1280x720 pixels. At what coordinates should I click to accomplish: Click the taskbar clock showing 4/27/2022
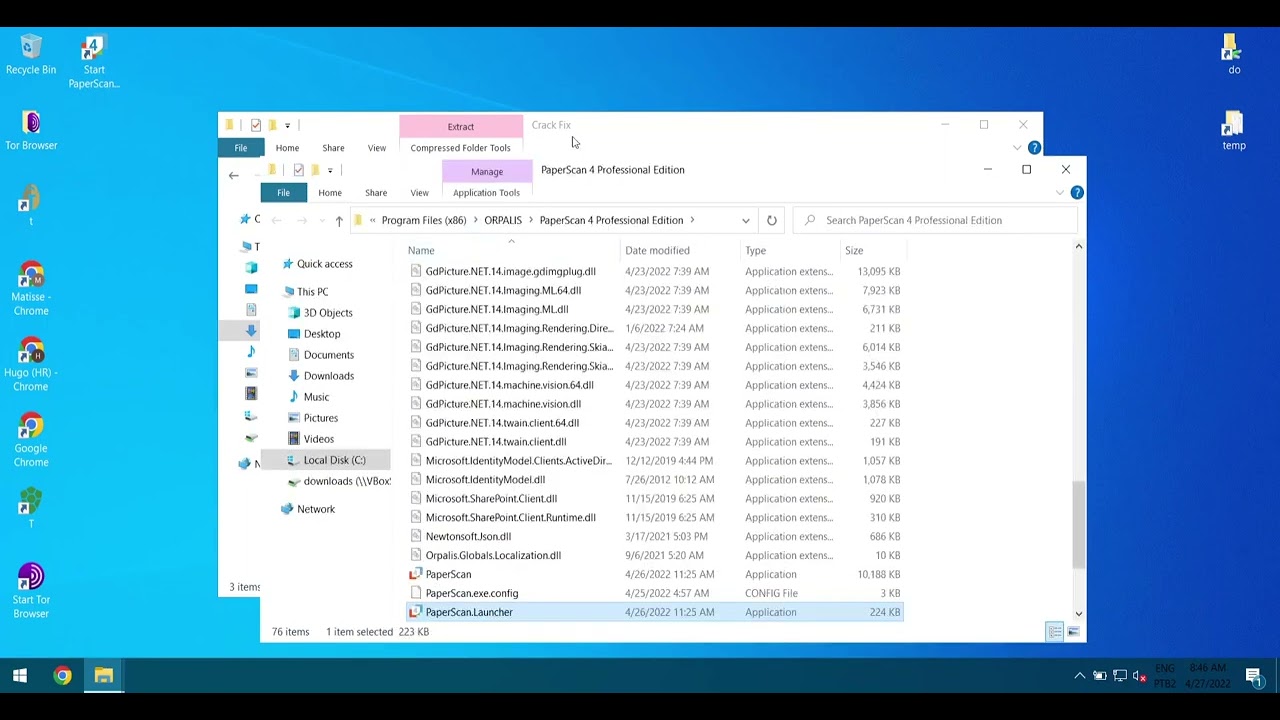point(1208,676)
